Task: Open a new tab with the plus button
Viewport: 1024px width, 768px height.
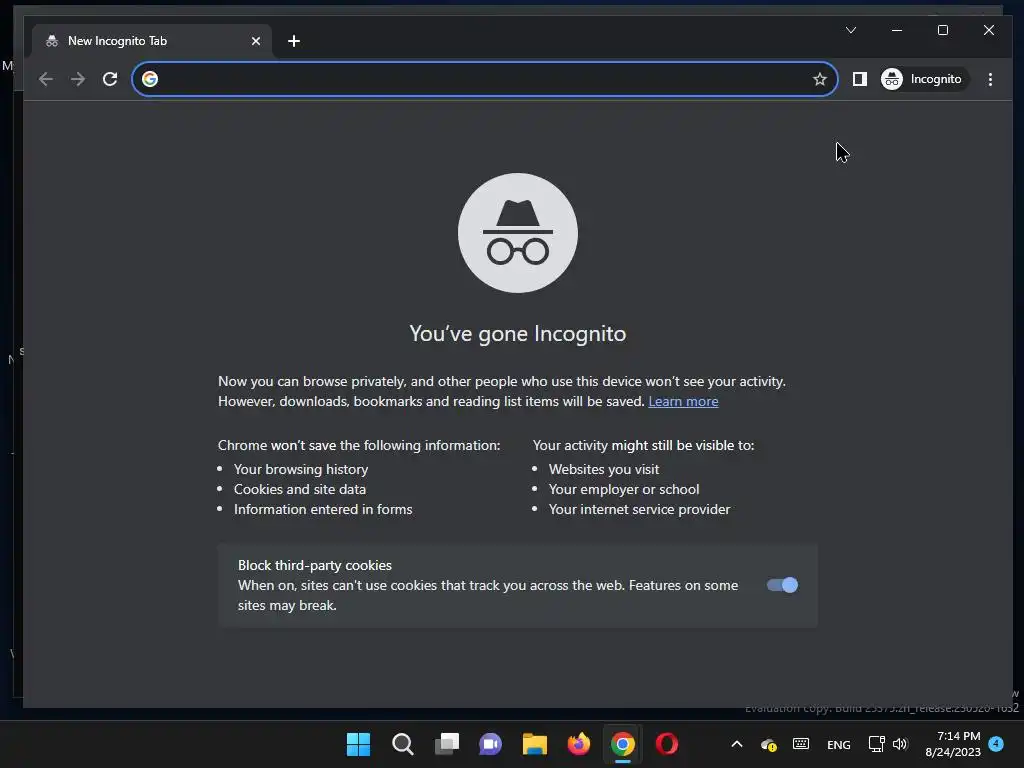Action: pos(294,41)
